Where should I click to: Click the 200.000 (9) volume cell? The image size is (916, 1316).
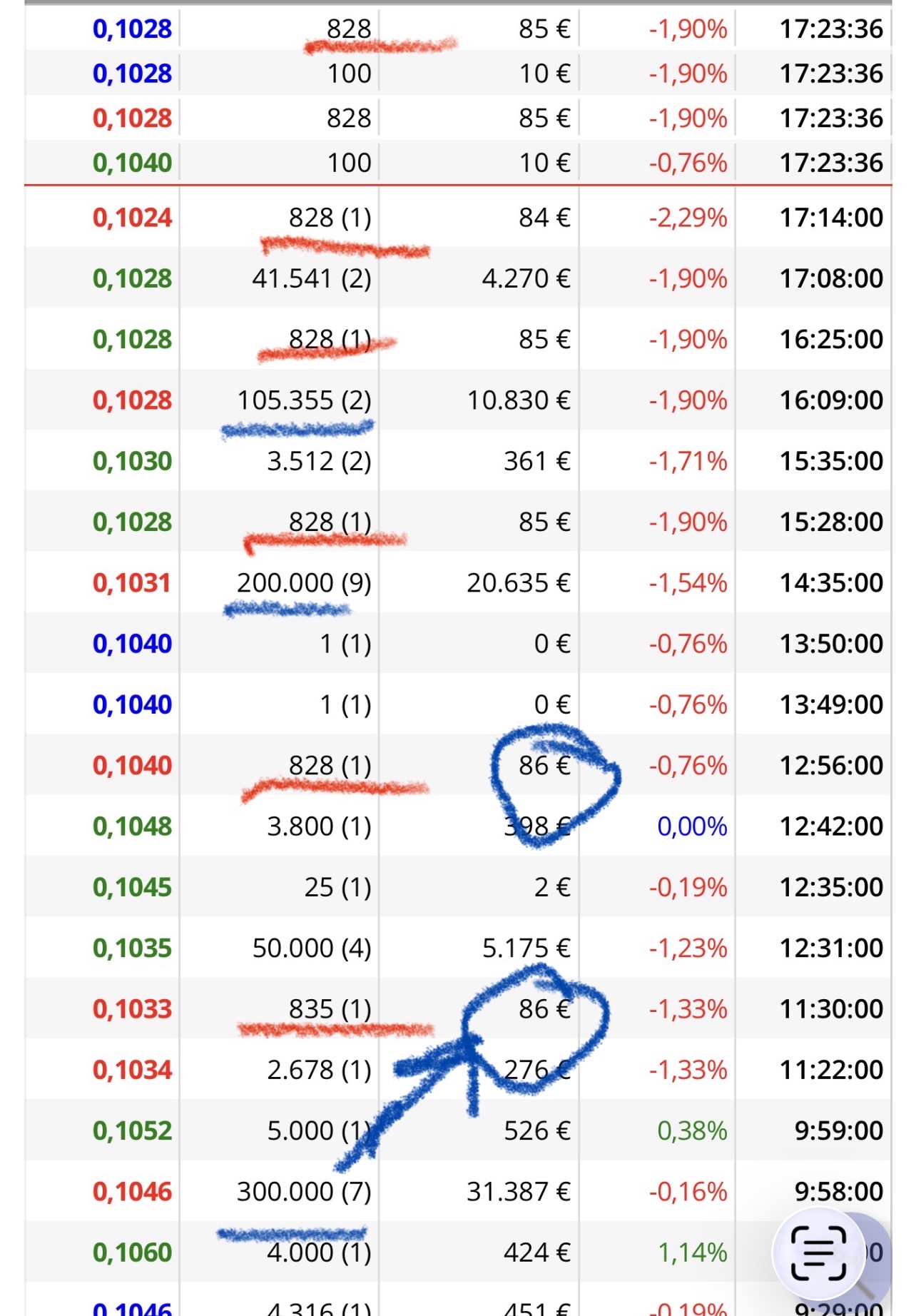point(304,583)
